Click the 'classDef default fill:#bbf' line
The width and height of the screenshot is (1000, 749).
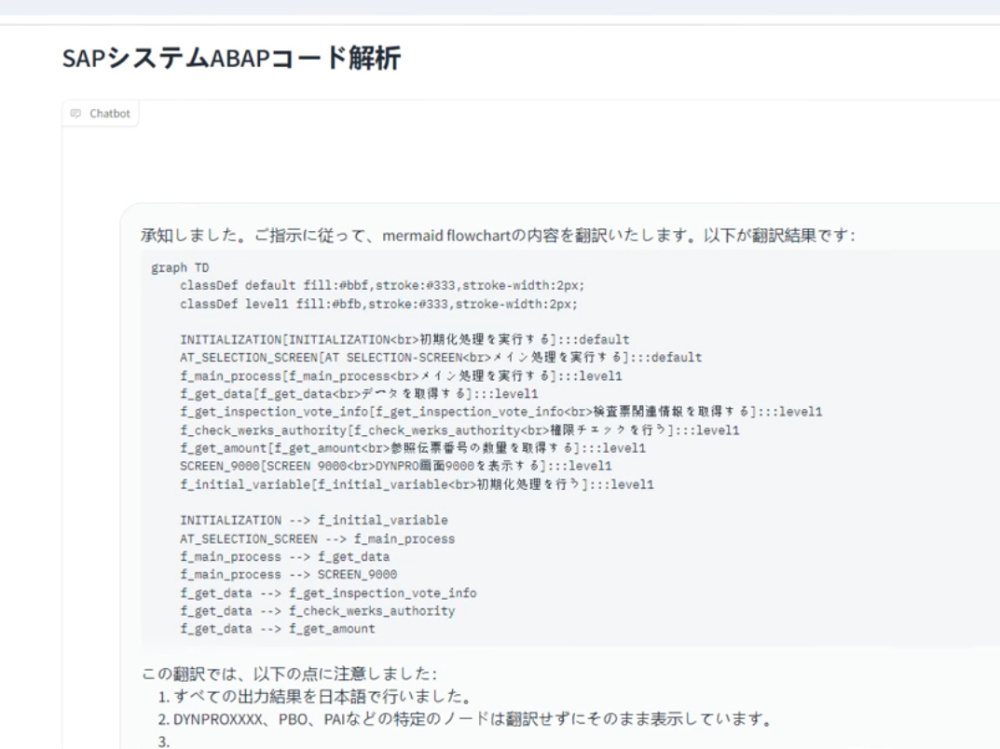(382, 285)
